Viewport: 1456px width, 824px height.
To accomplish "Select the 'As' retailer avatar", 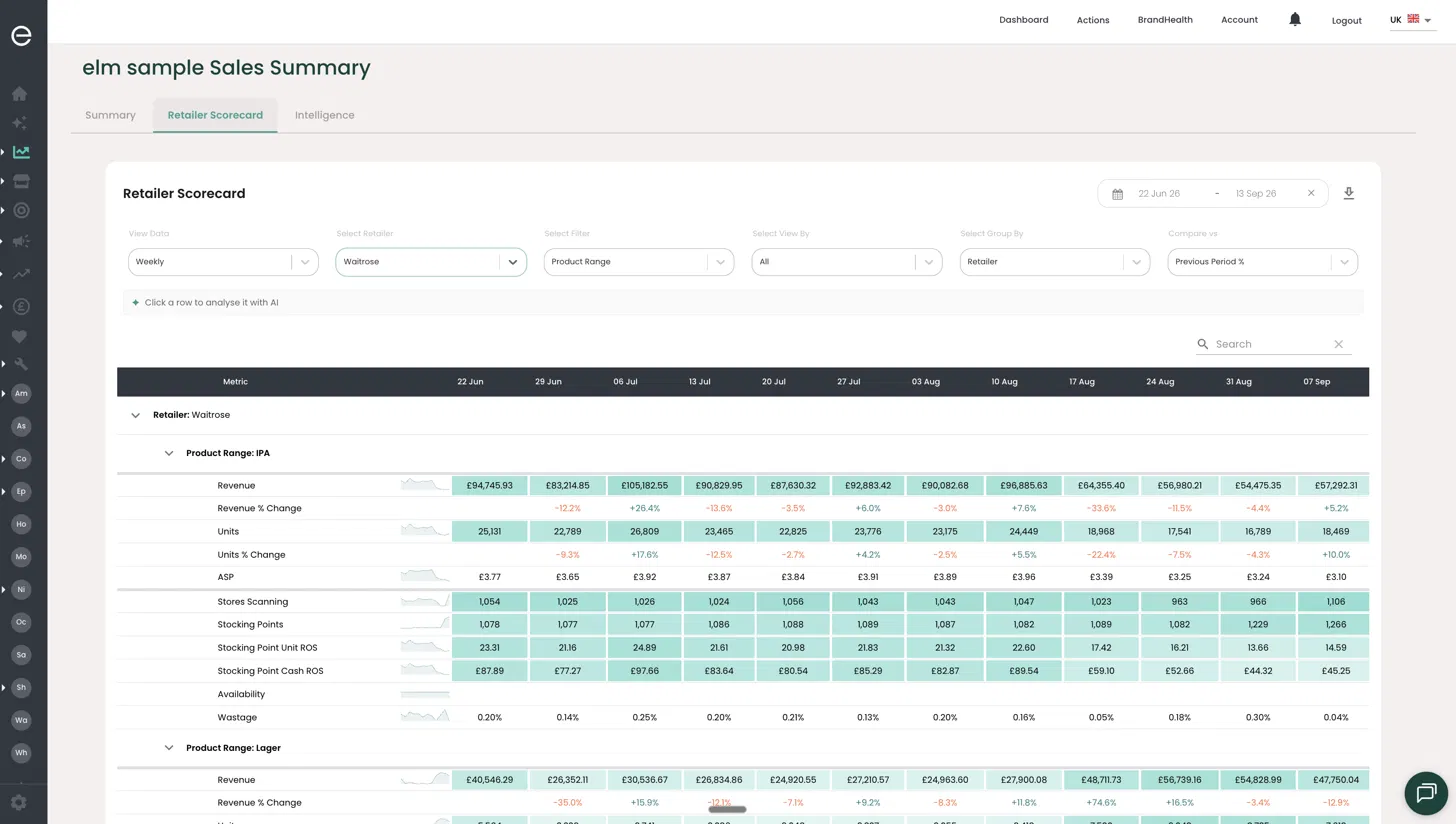I will coord(21,426).
